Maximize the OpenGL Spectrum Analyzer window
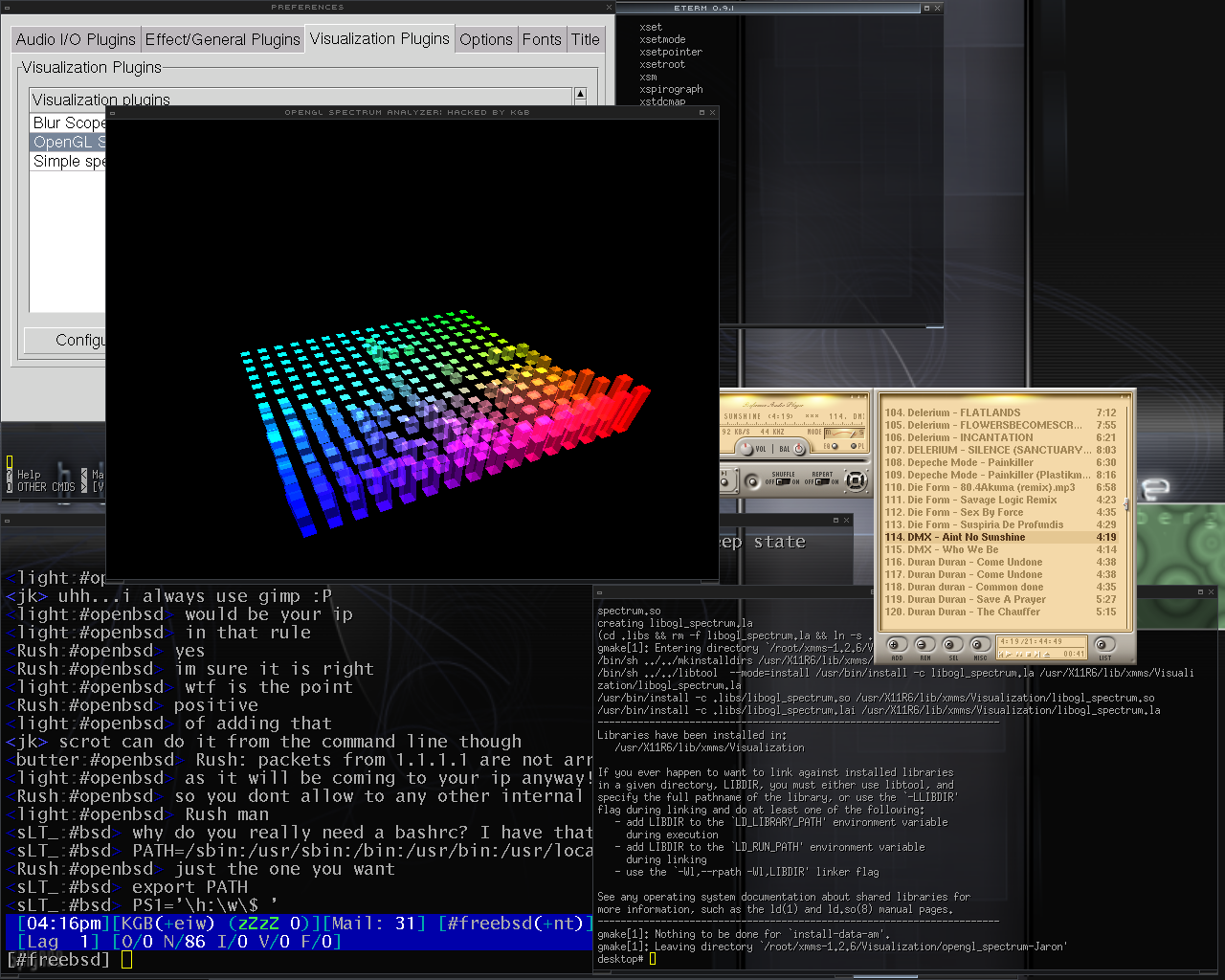This screenshot has height=980, width=1225. coord(702,112)
